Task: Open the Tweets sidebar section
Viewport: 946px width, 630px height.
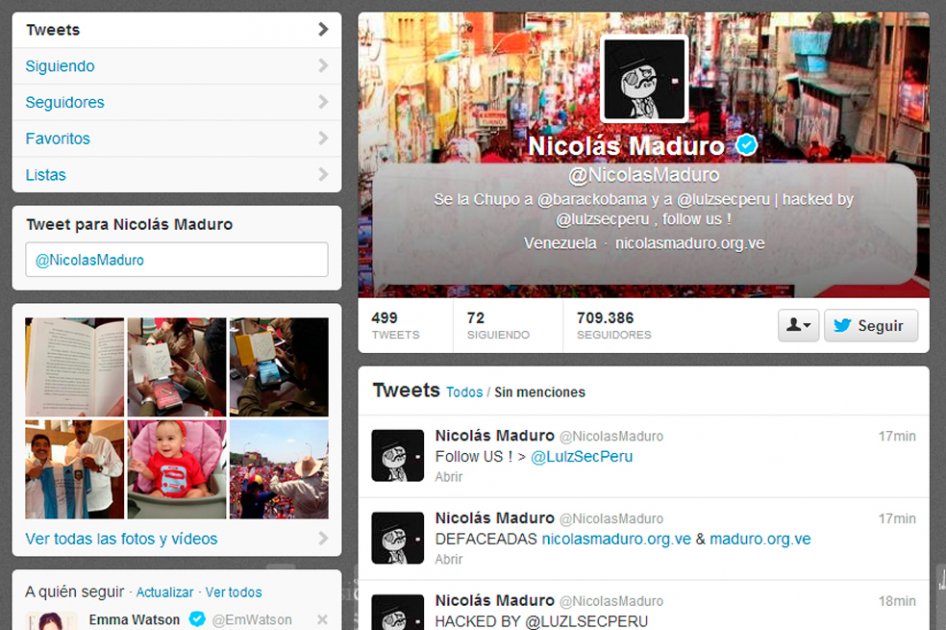Action: click(176, 30)
